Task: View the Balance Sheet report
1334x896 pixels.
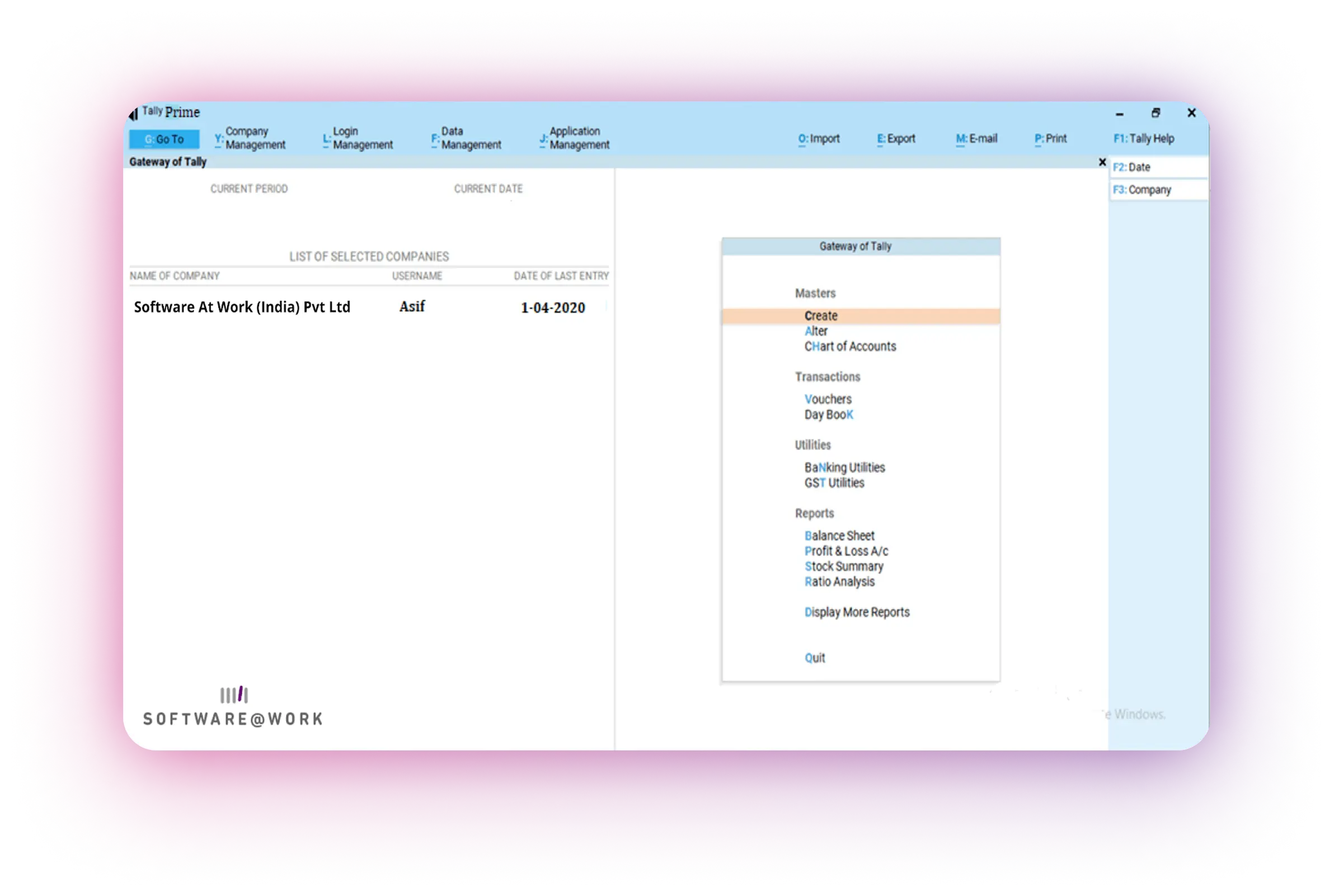Action: (839, 536)
